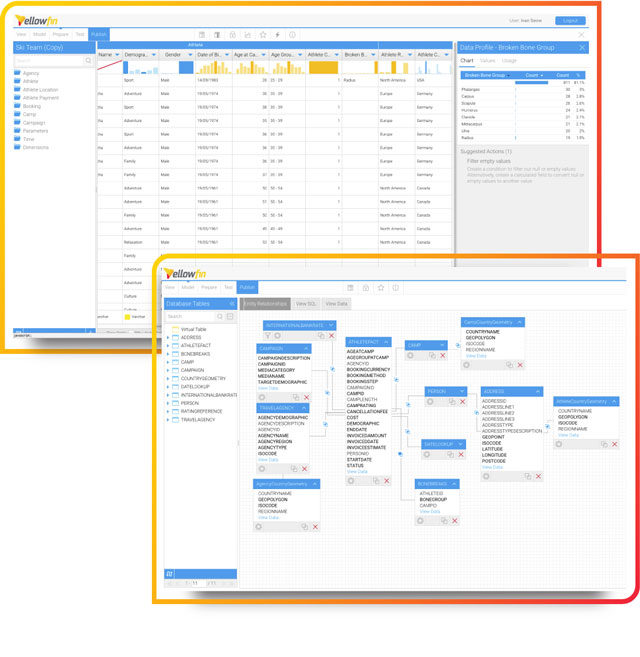Click the copy icon on BONEBREAKS table
640x657 pixels.
click(x=444, y=521)
